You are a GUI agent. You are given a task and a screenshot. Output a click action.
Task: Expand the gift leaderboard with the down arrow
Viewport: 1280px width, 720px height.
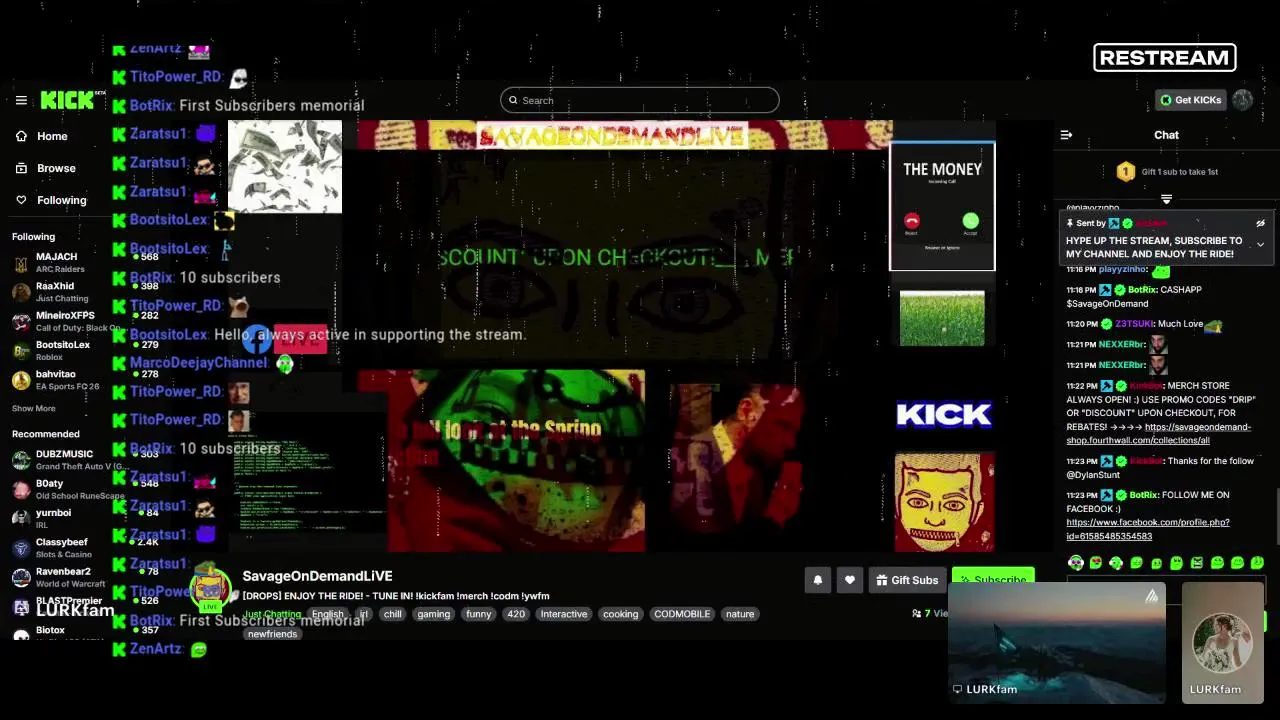[x=1166, y=199]
